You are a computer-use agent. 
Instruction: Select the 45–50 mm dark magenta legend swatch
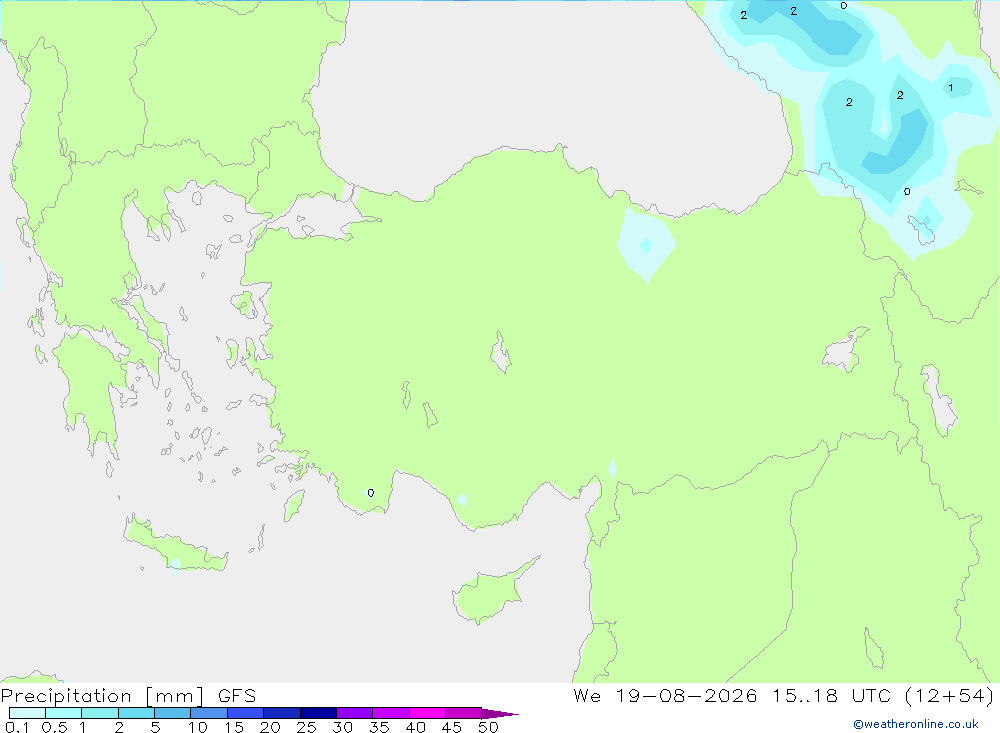point(464,713)
